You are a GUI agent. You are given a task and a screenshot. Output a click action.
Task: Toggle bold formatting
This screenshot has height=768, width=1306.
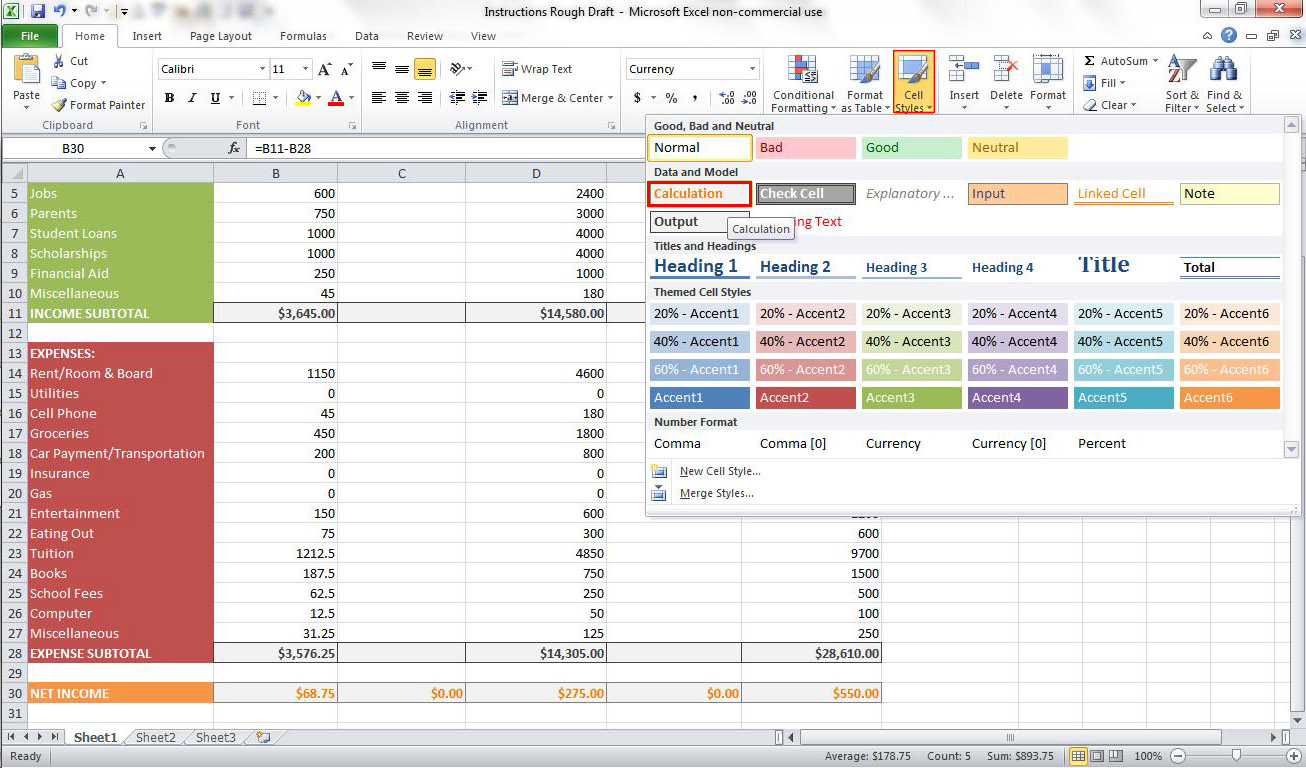click(170, 98)
